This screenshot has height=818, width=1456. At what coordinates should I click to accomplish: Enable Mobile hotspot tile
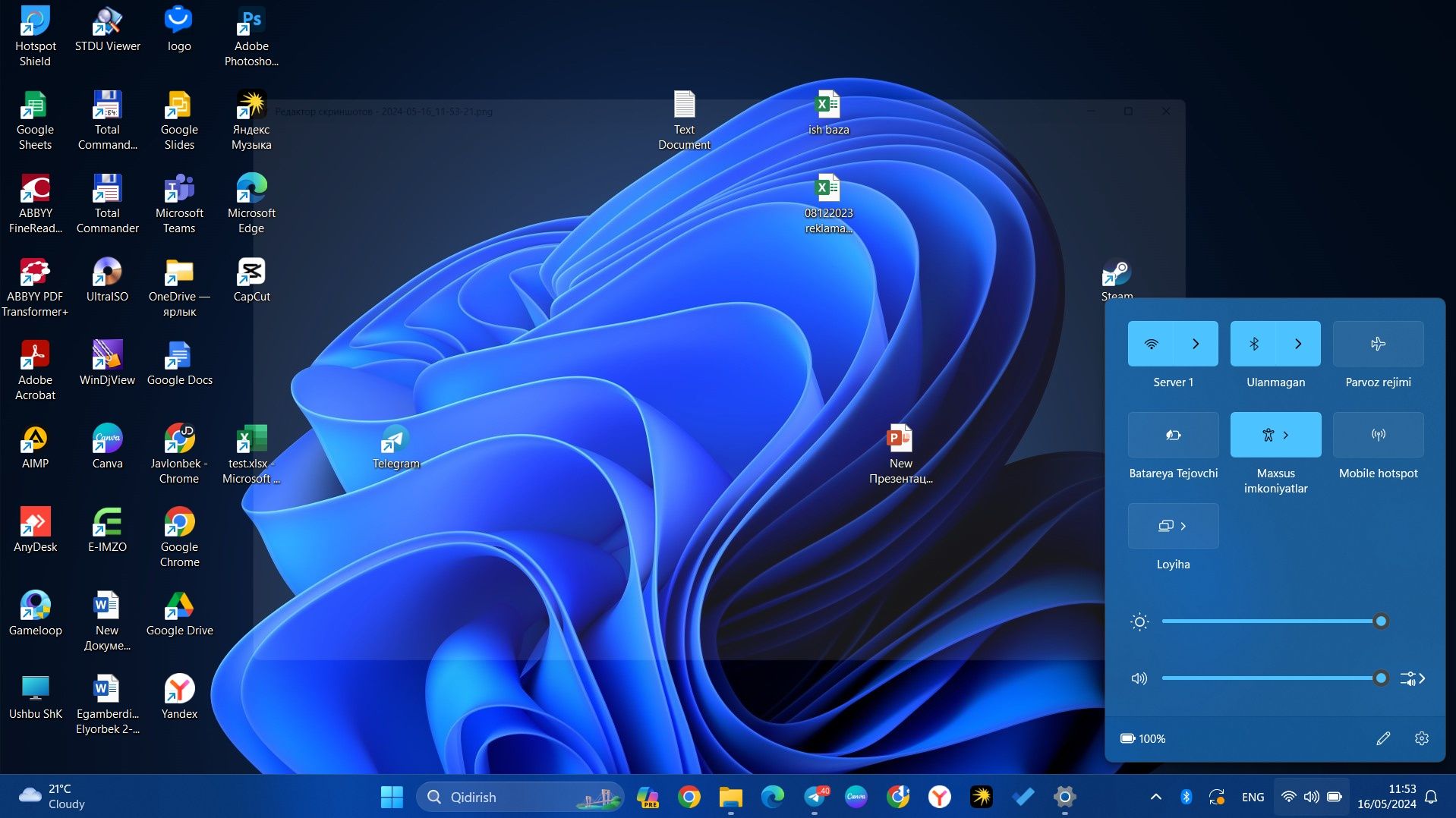click(1378, 435)
